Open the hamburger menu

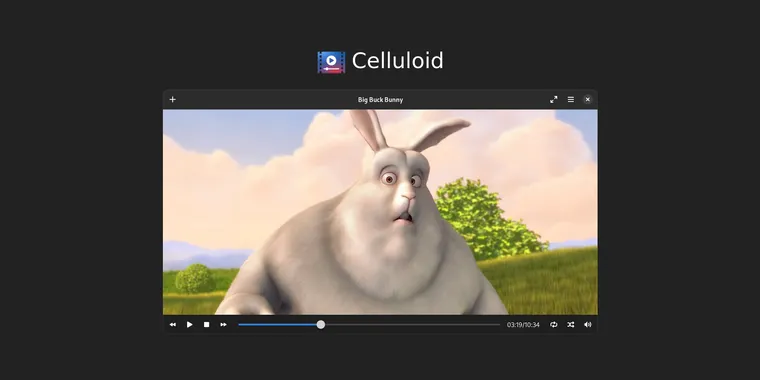(570, 99)
